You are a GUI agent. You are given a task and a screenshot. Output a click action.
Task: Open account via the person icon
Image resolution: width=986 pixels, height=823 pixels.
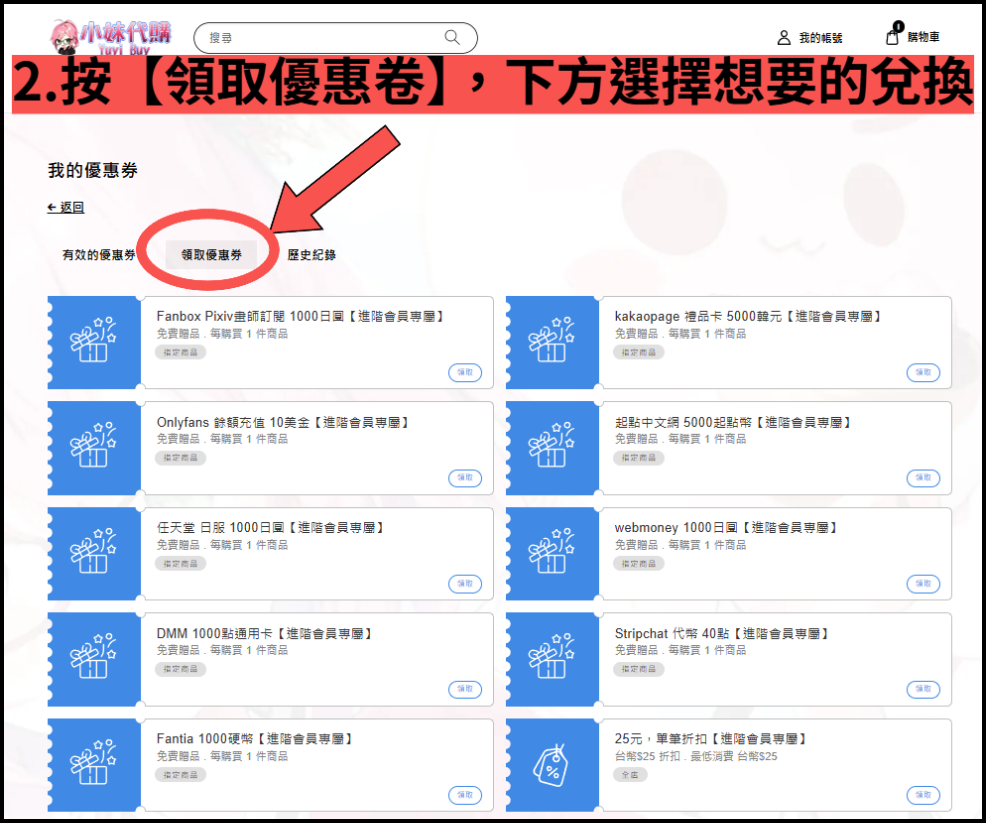784,38
